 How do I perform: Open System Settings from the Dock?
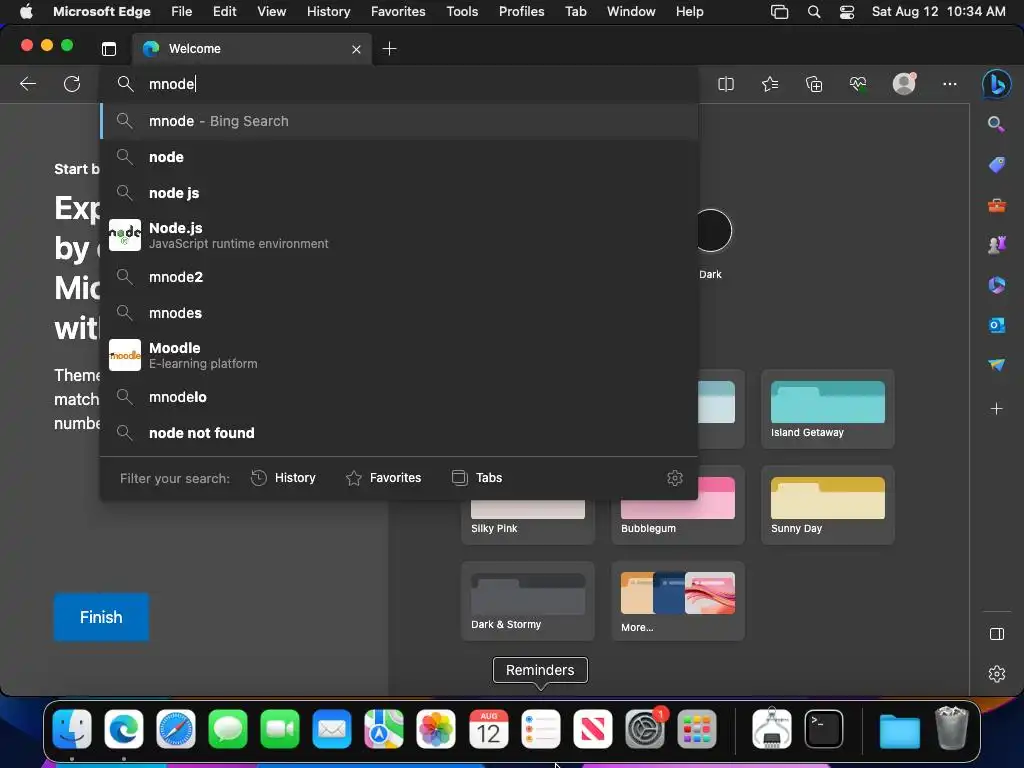point(645,729)
